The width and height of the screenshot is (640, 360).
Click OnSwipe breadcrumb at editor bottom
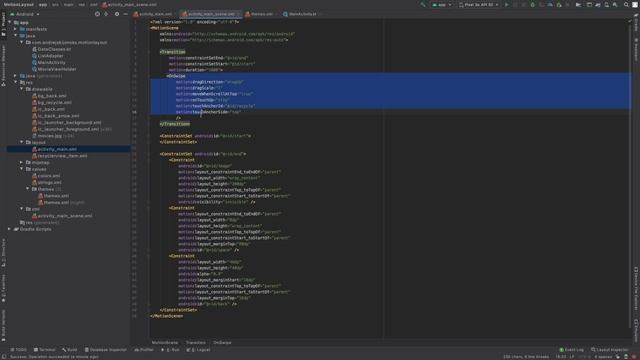tap(222, 342)
